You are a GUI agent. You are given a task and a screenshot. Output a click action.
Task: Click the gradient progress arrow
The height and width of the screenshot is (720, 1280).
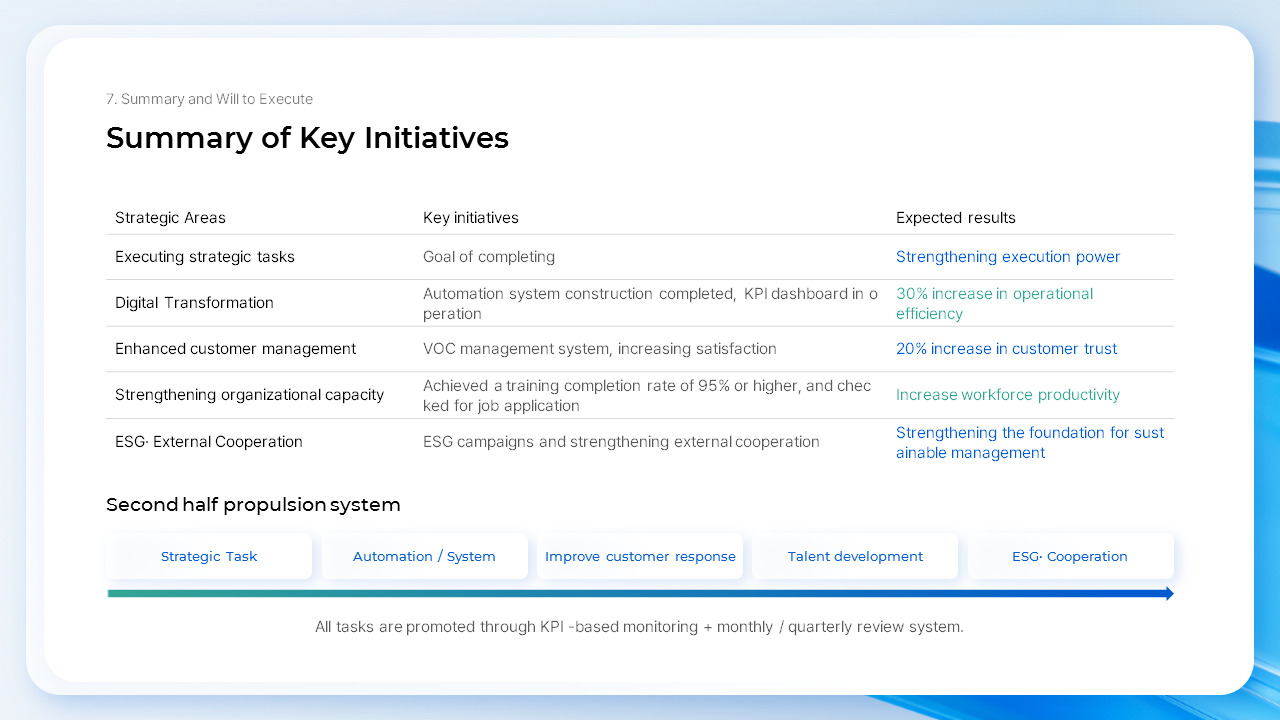[640, 593]
